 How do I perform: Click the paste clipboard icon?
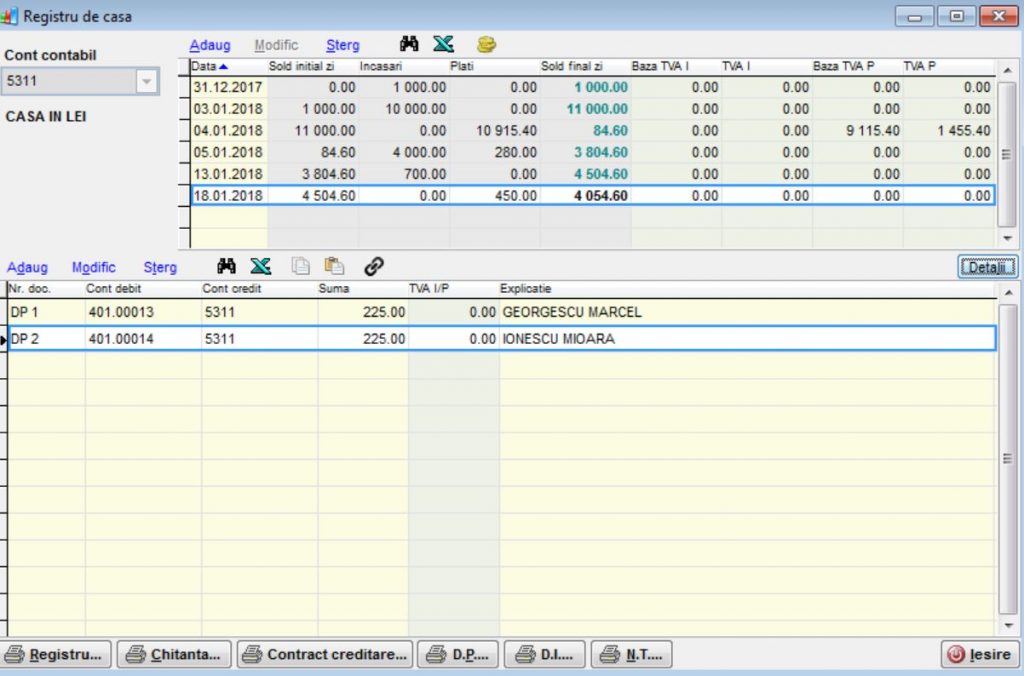pyautogui.click(x=334, y=267)
